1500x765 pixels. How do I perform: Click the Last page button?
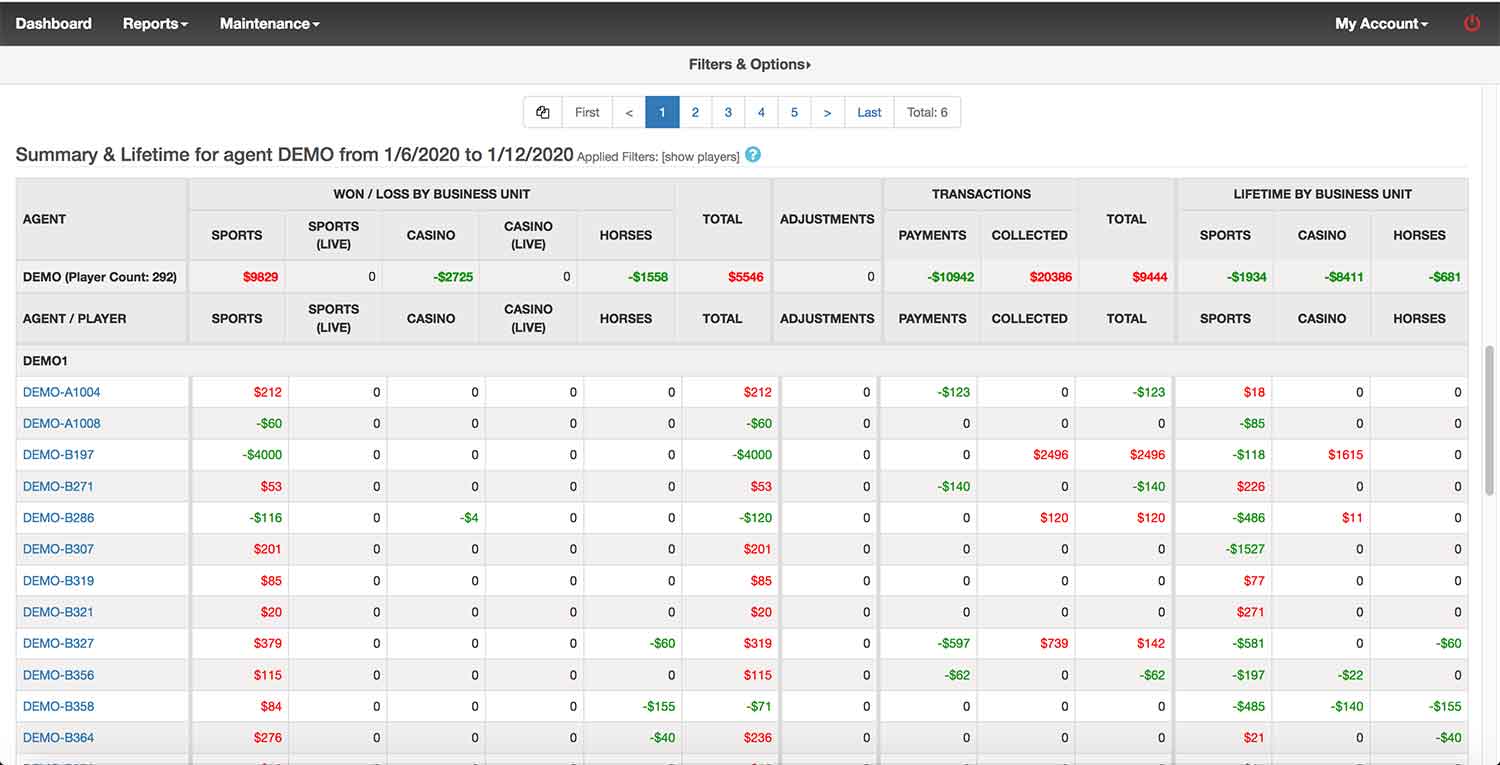click(869, 112)
